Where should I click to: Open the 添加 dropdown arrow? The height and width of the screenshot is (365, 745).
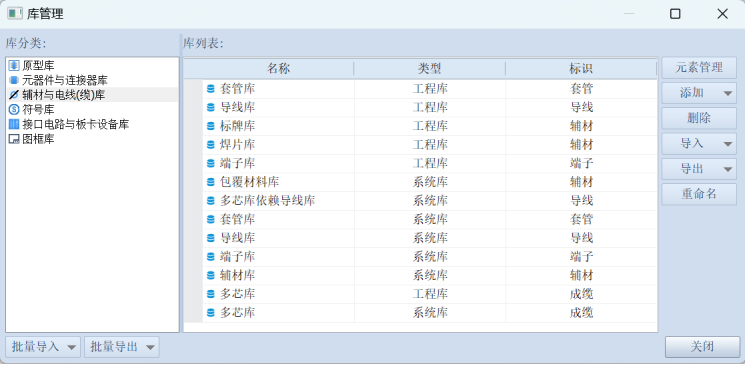pos(728,93)
